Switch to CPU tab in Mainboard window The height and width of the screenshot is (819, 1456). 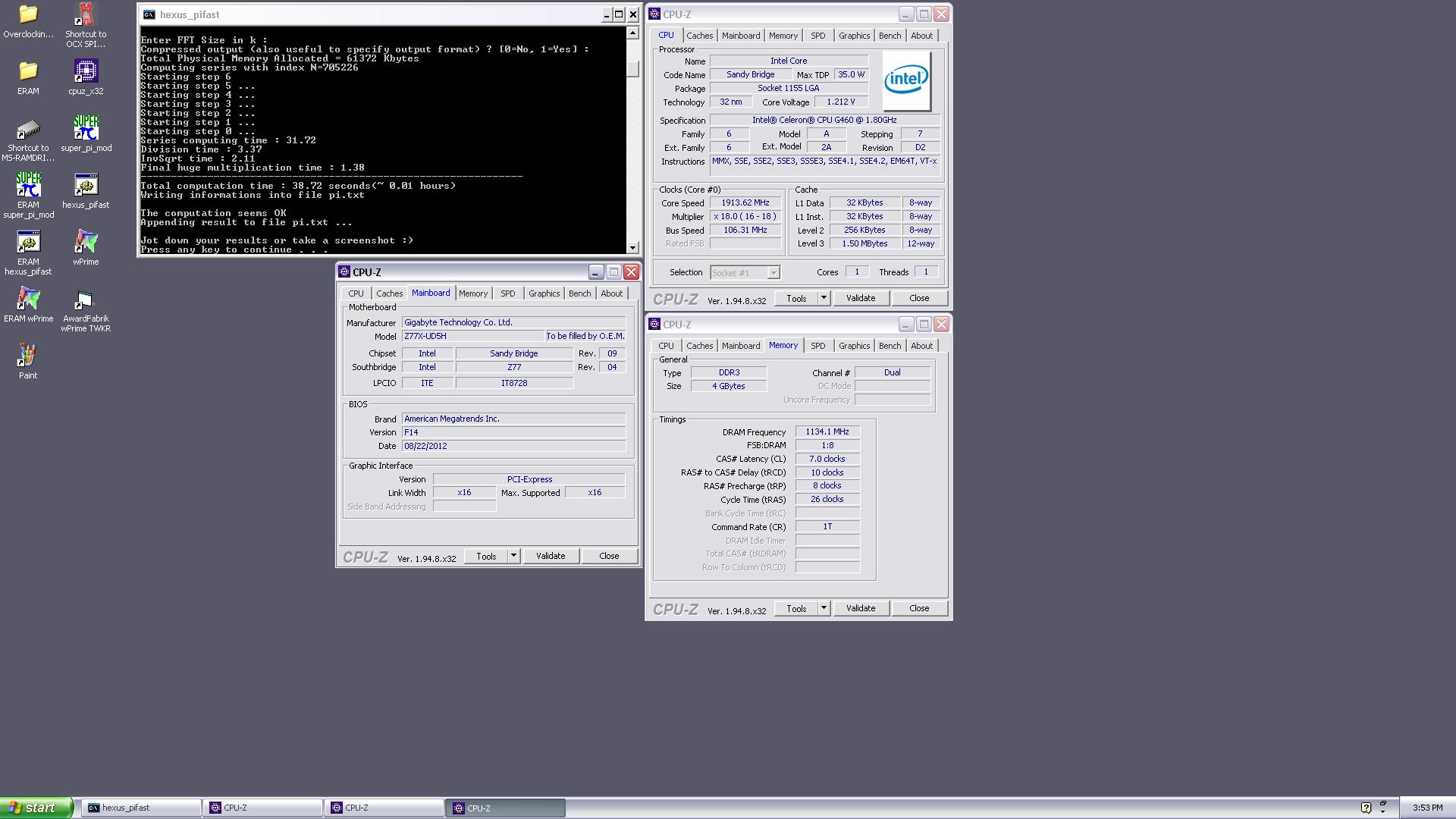click(x=356, y=293)
